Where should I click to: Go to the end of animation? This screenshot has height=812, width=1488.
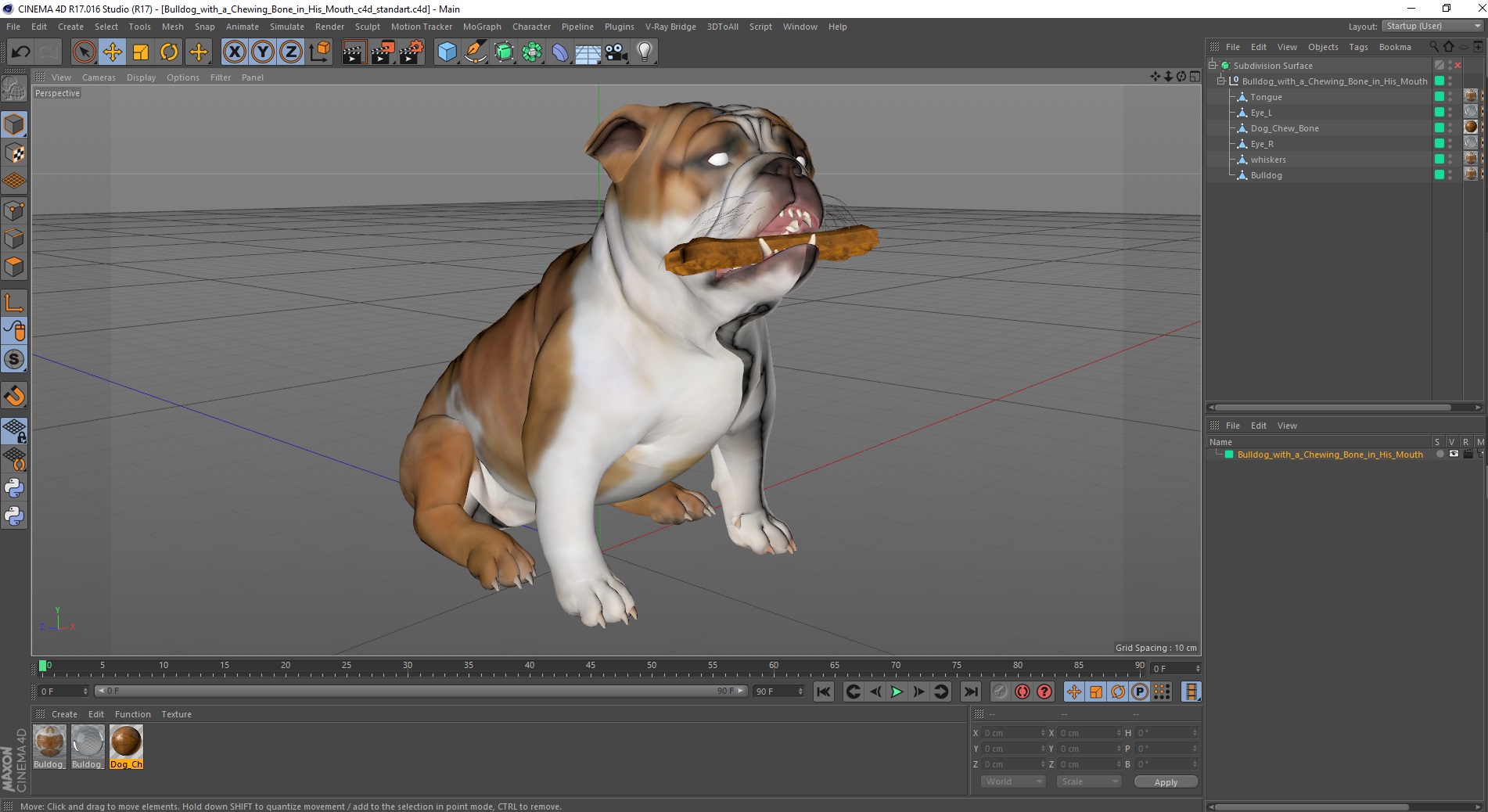tap(970, 692)
